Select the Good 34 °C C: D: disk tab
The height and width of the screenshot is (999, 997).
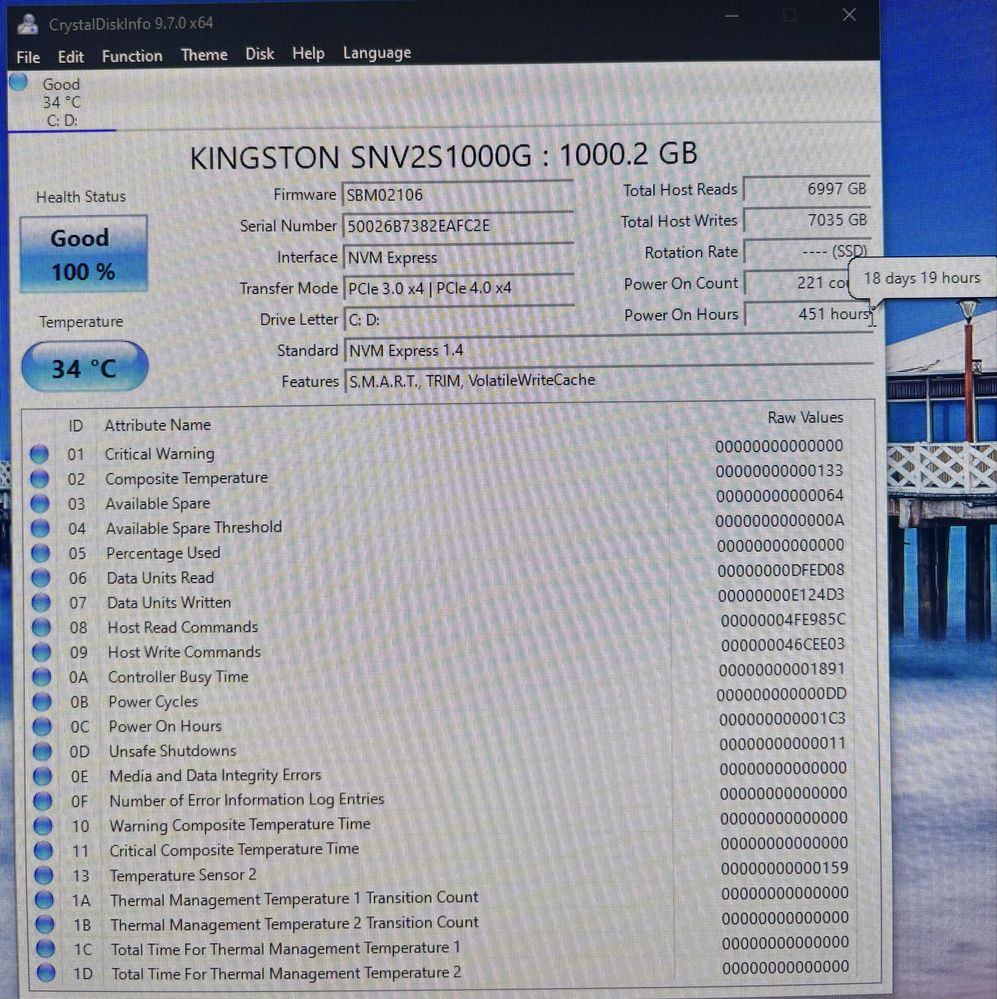(x=62, y=102)
